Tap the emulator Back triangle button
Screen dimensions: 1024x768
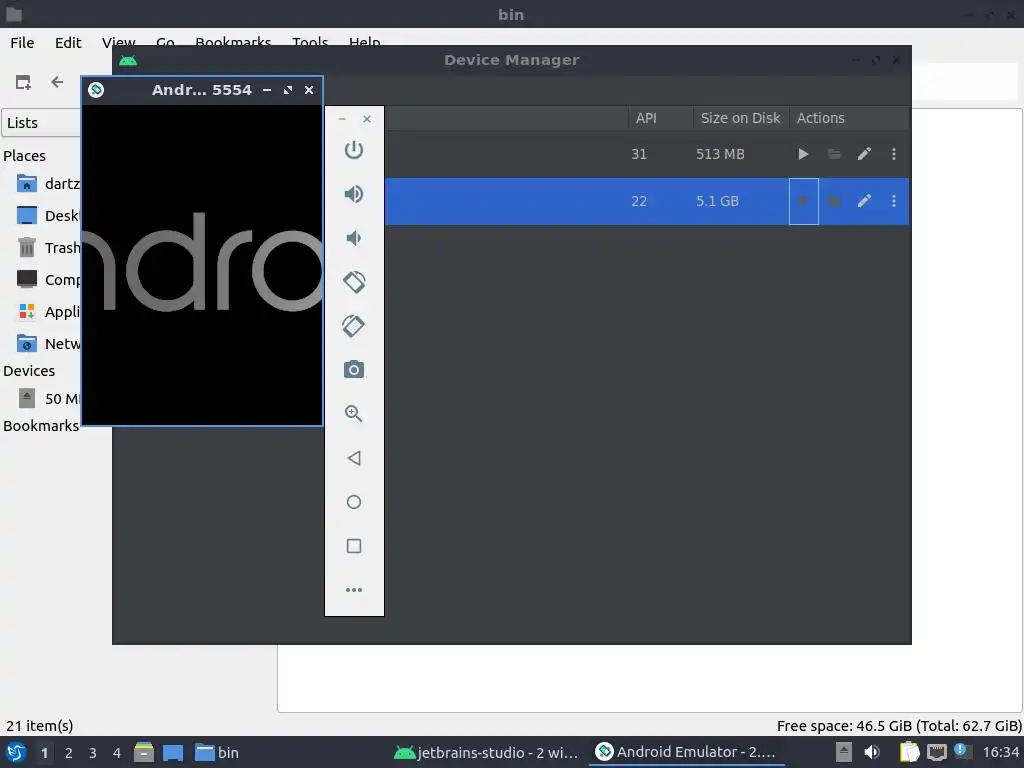click(x=353, y=458)
